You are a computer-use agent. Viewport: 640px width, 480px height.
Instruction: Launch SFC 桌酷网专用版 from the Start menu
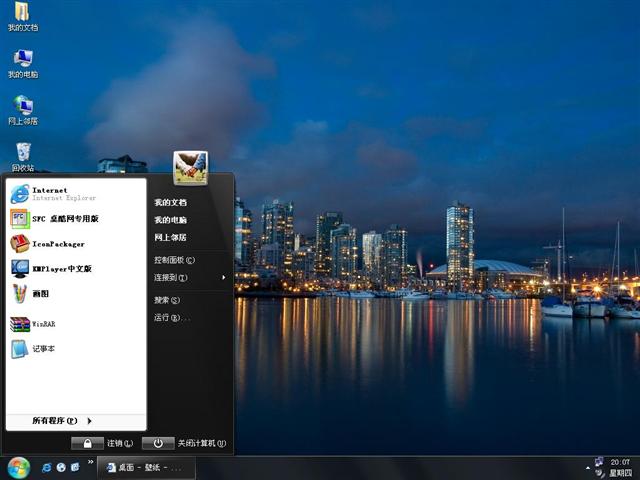point(76,219)
